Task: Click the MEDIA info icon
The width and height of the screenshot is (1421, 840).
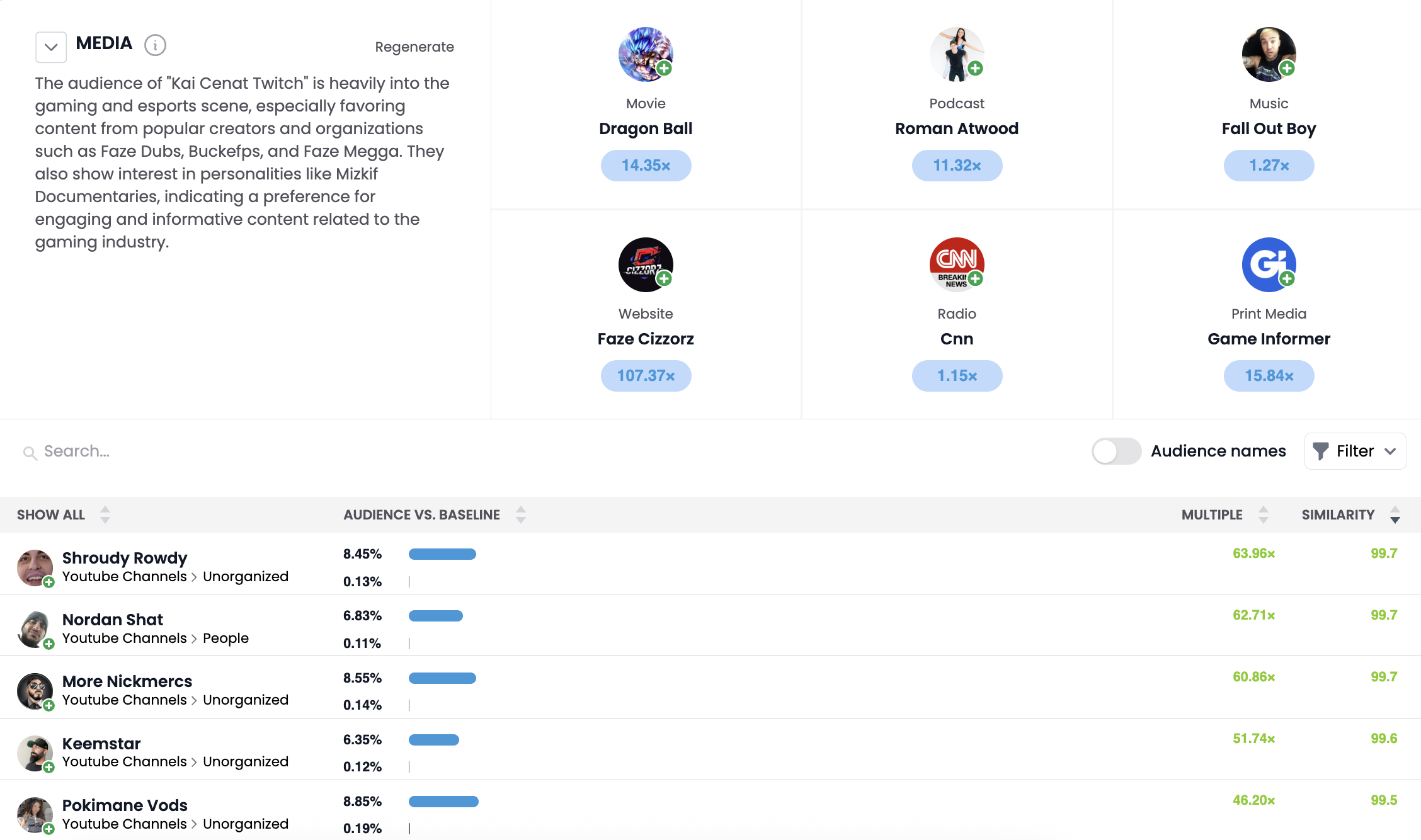Action: [x=155, y=45]
